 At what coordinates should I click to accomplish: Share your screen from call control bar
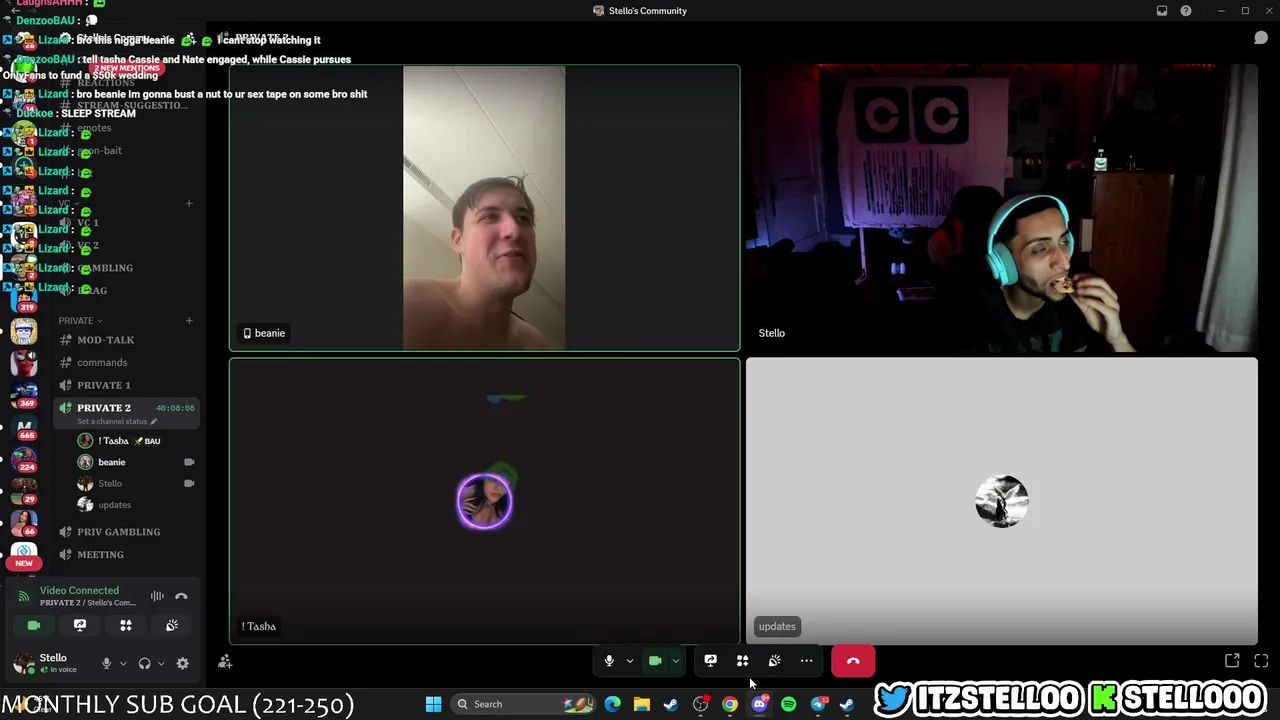tap(710, 661)
